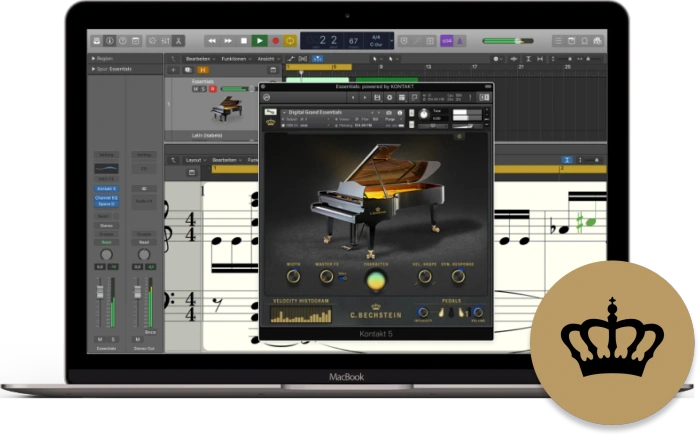The image size is (700, 436).
Task: Open the LCD display mode dropdown arrow
Action: (392, 41)
